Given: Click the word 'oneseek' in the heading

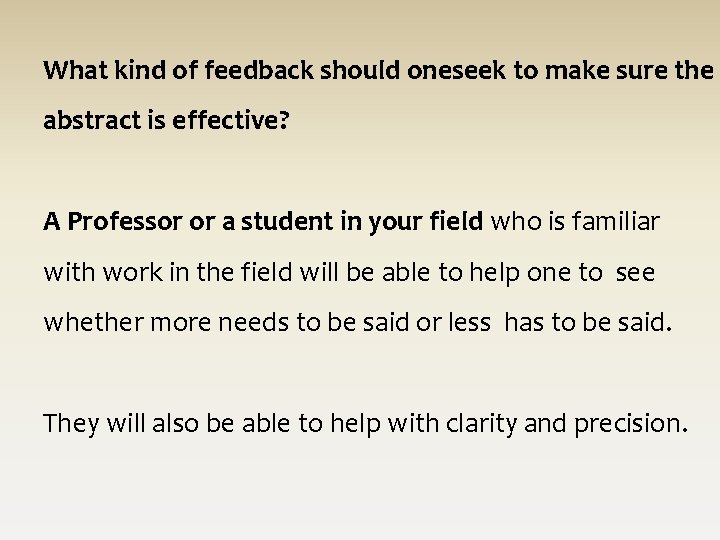Looking at the screenshot, I should 456,70.
